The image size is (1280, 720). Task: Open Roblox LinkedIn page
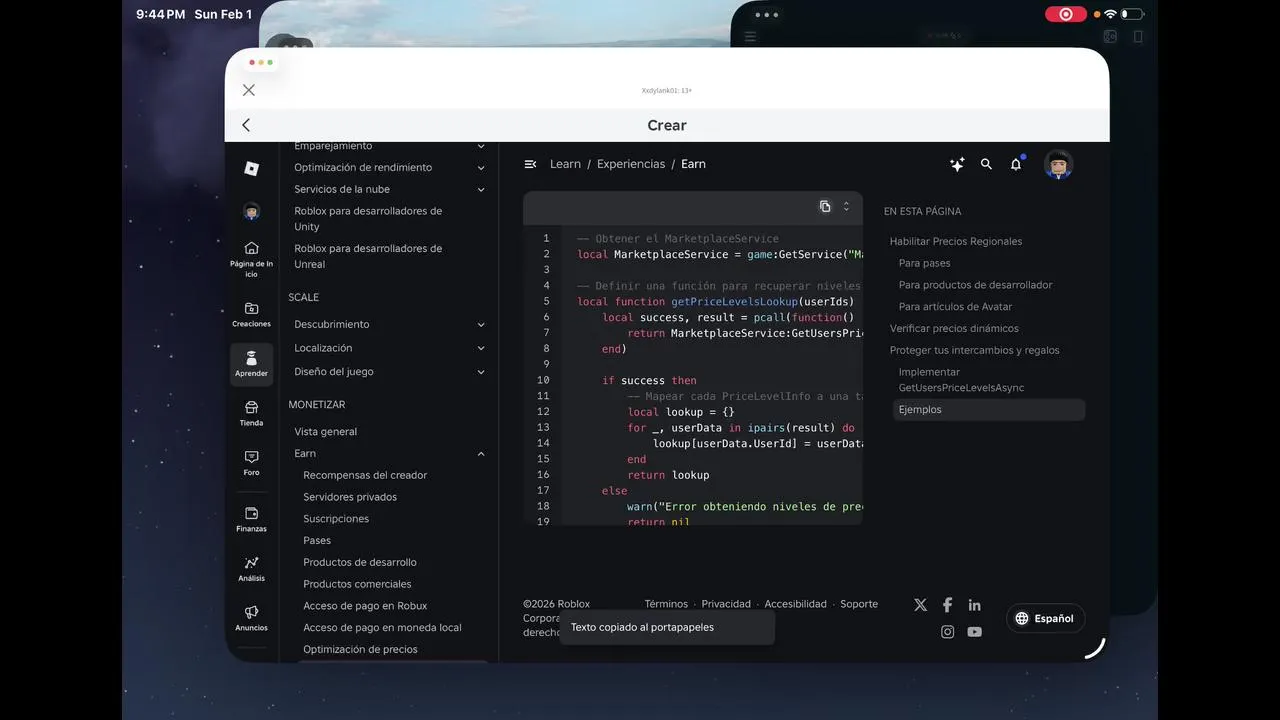click(x=974, y=605)
